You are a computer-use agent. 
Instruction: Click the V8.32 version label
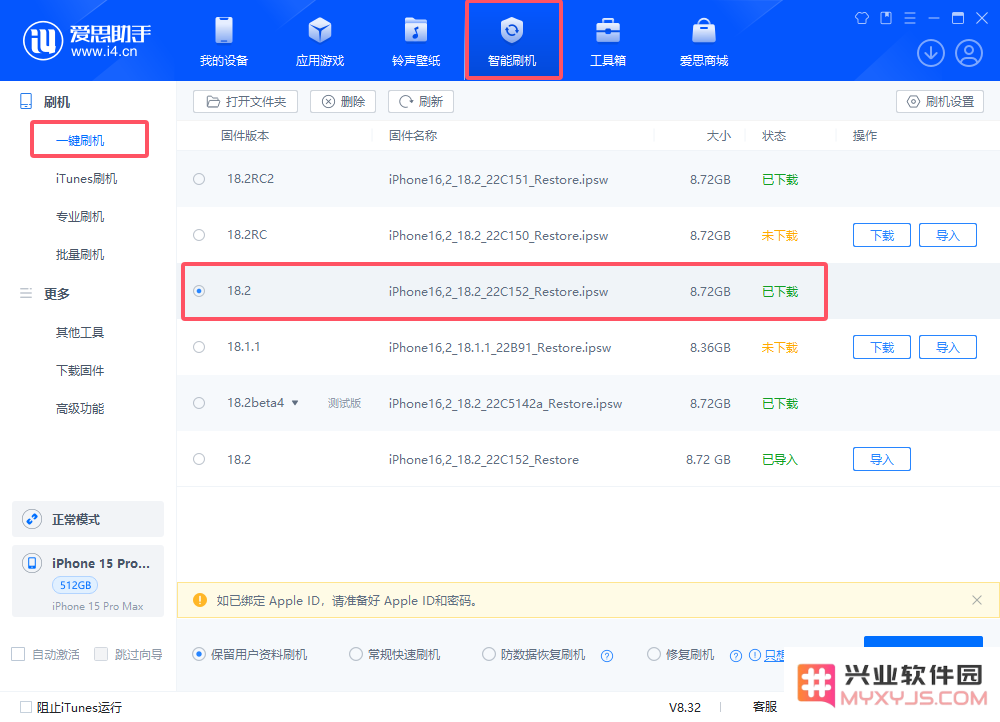click(x=685, y=707)
